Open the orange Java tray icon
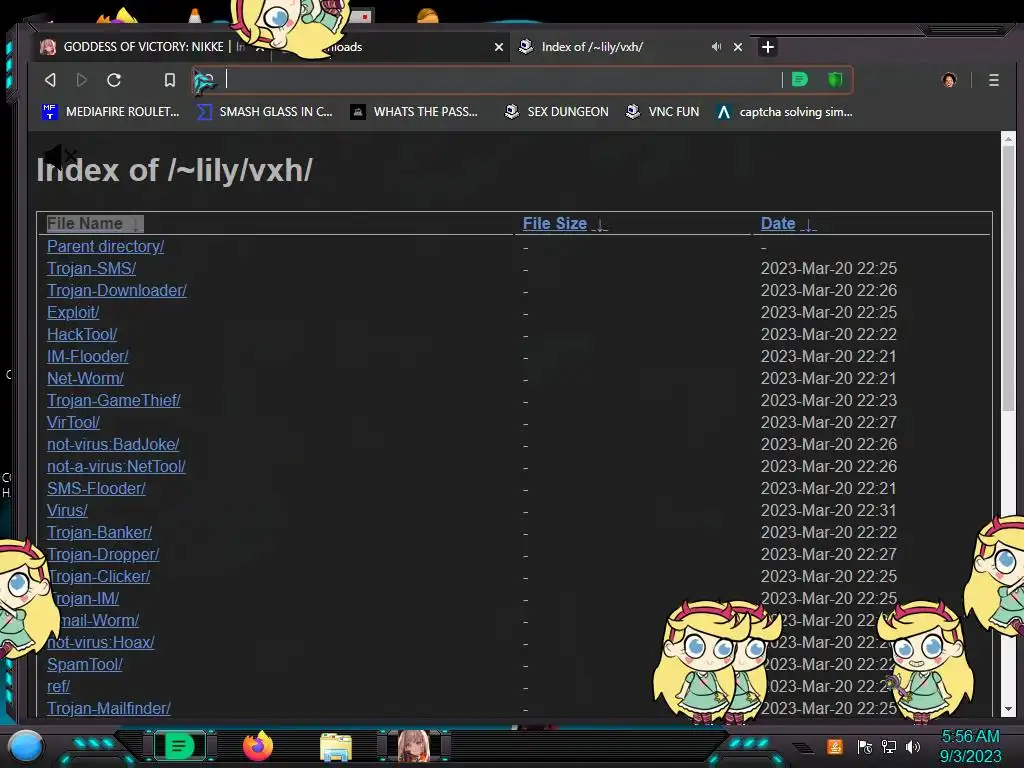The height and width of the screenshot is (768, 1024). [x=835, y=746]
